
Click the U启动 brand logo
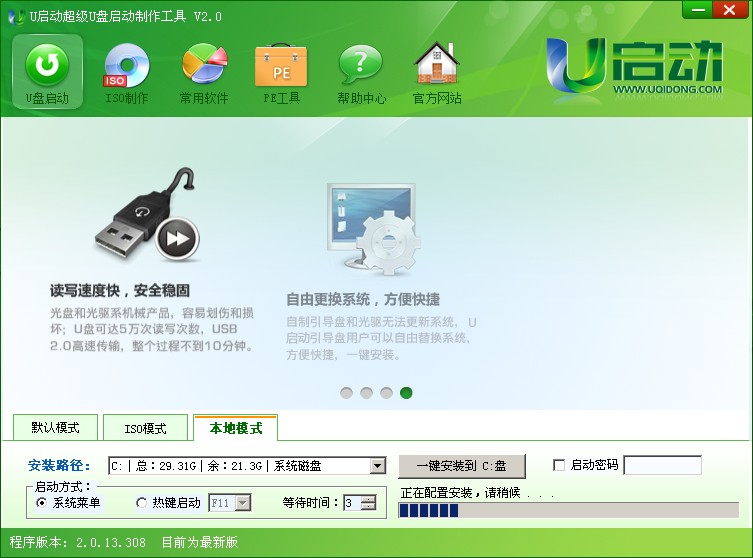coord(635,65)
